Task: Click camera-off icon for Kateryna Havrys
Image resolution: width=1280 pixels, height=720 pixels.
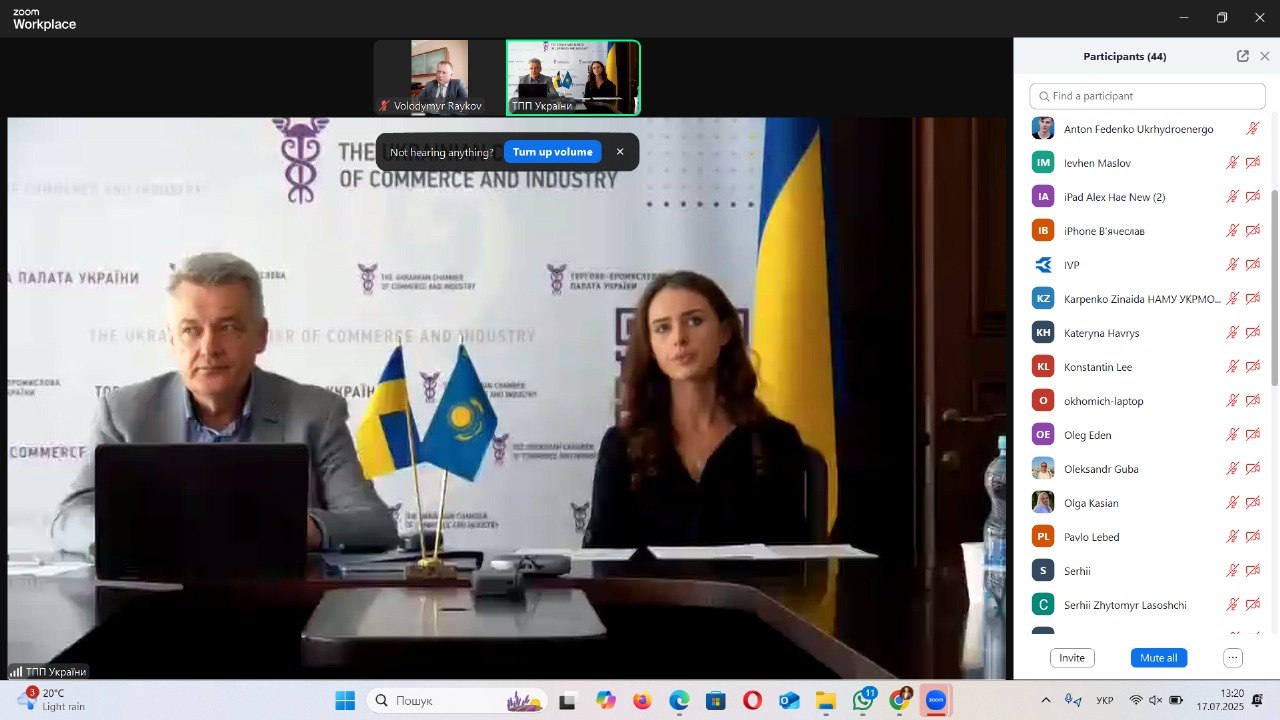Action: [x=1253, y=333]
